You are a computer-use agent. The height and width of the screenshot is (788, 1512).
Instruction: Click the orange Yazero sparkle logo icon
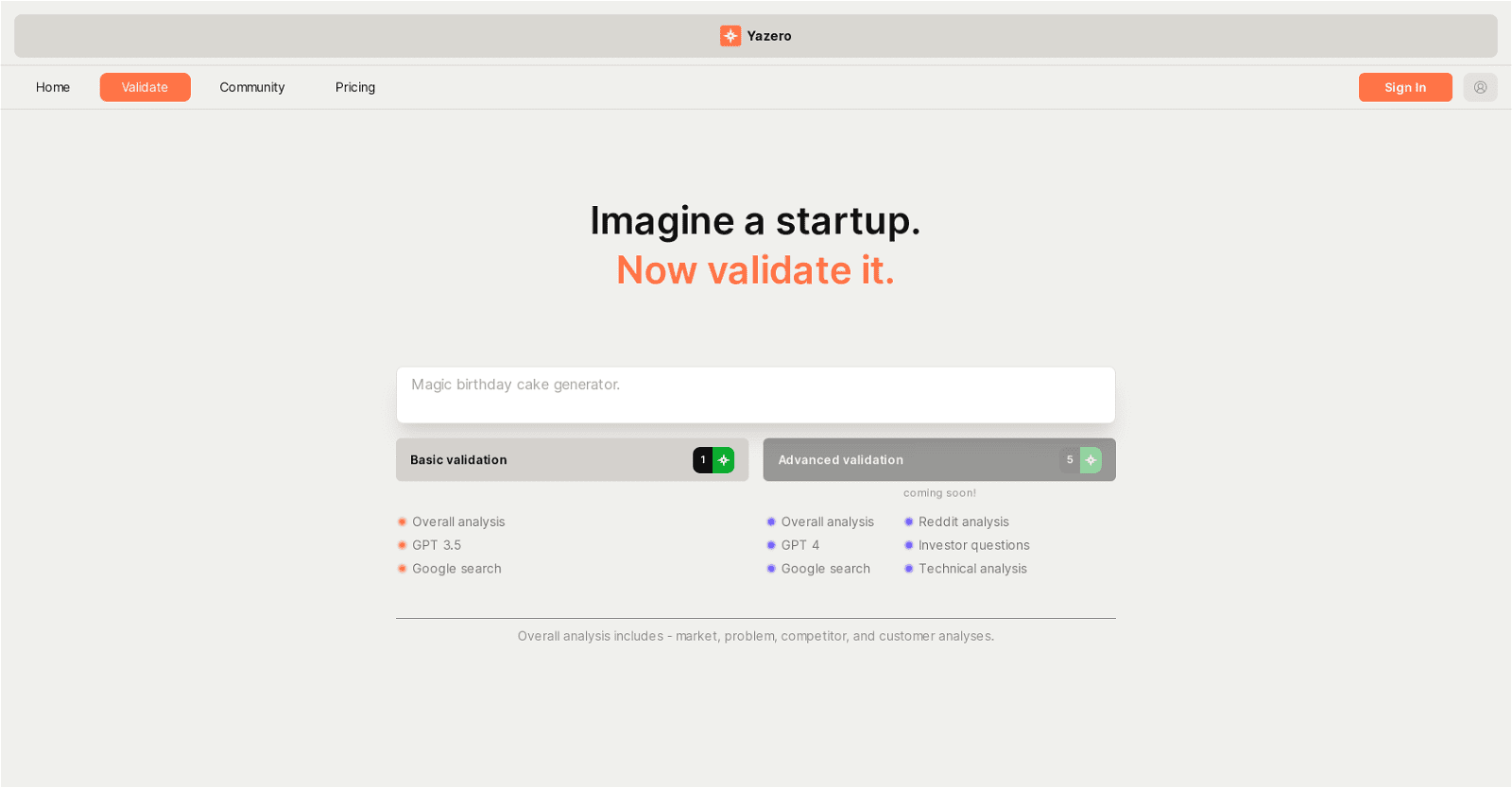730,35
